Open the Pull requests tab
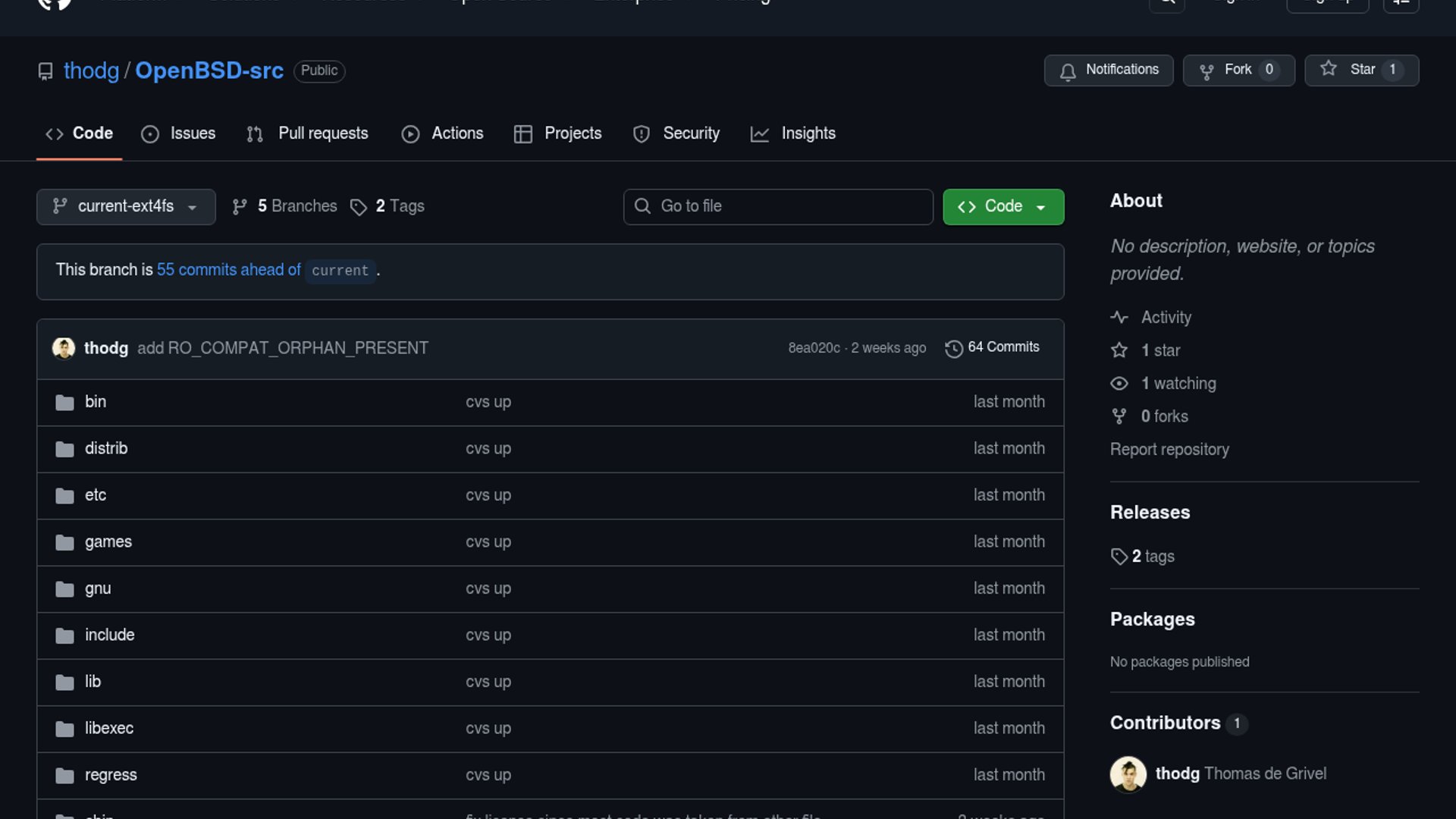 [308, 133]
